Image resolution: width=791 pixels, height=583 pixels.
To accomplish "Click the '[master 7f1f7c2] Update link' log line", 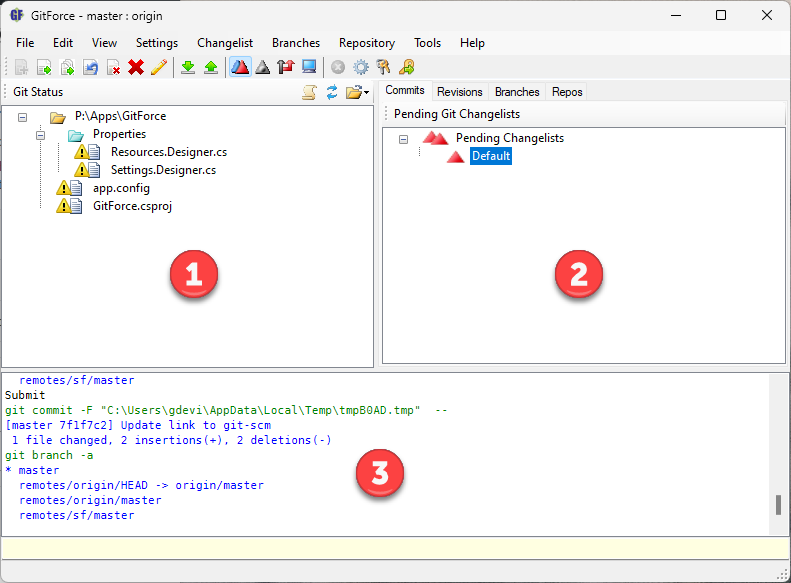I will pyautogui.click(x=138, y=425).
